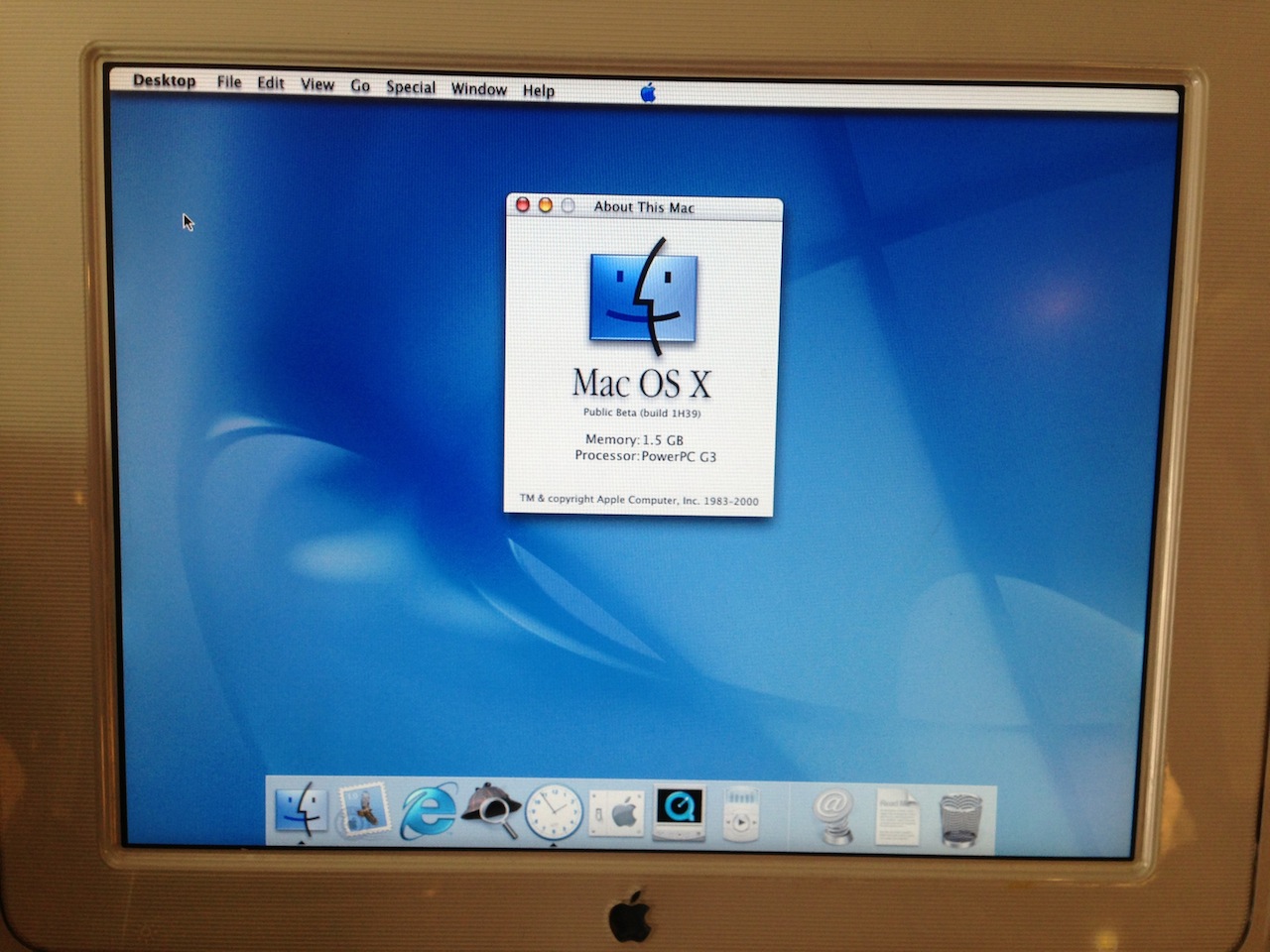Click the Finder face logo in About window

(644, 297)
